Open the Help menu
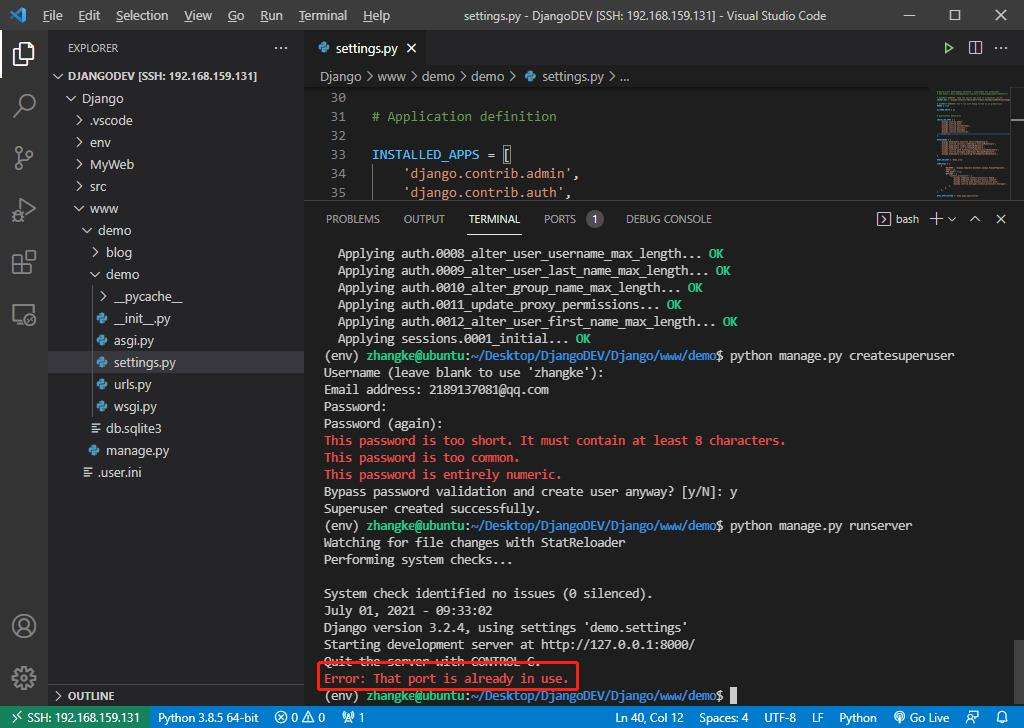 pyautogui.click(x=376, y=15)
